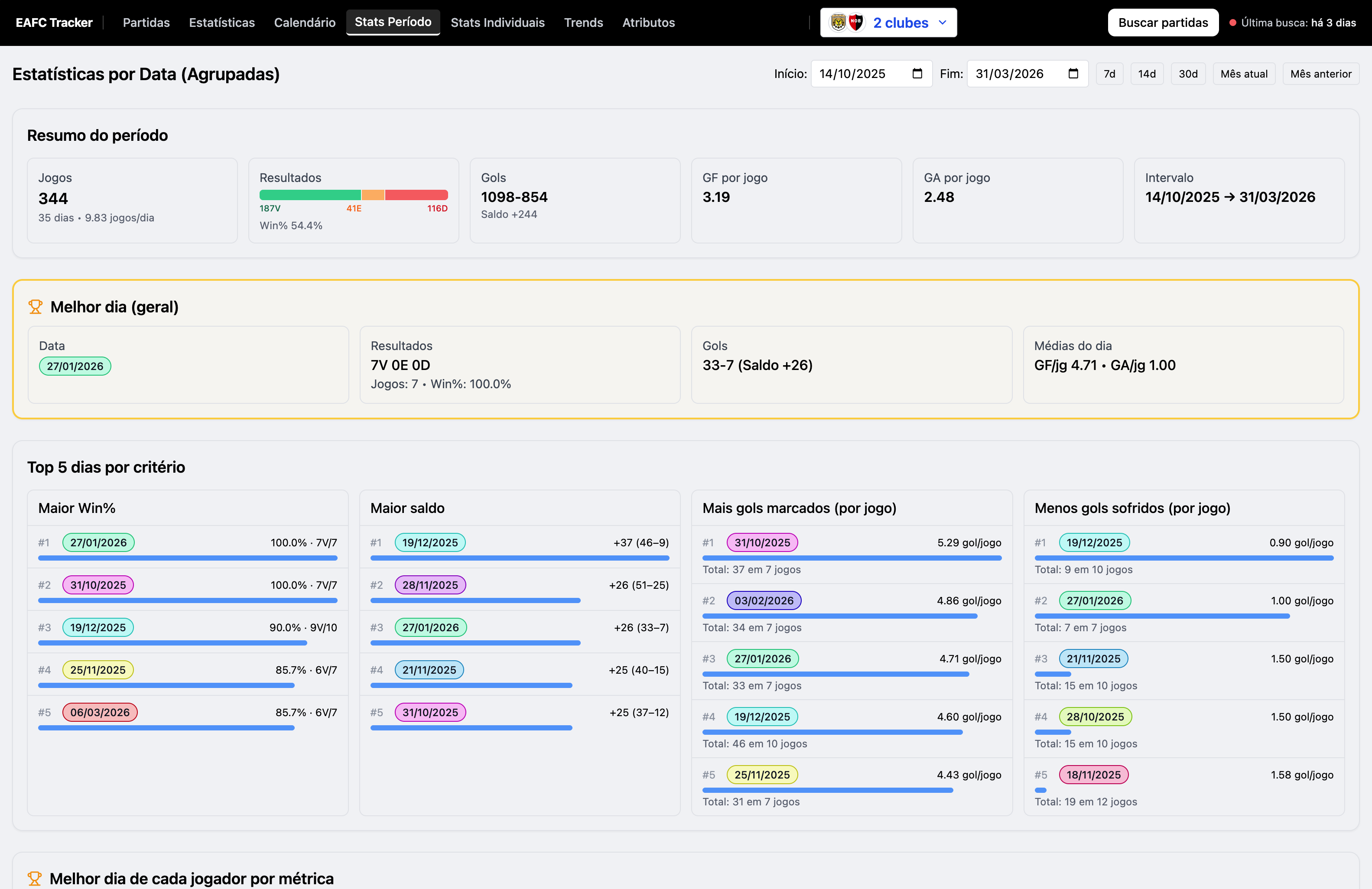Click the chevron arrow on 2 clubes selector

pyautogui.click(x=943, y=23)
